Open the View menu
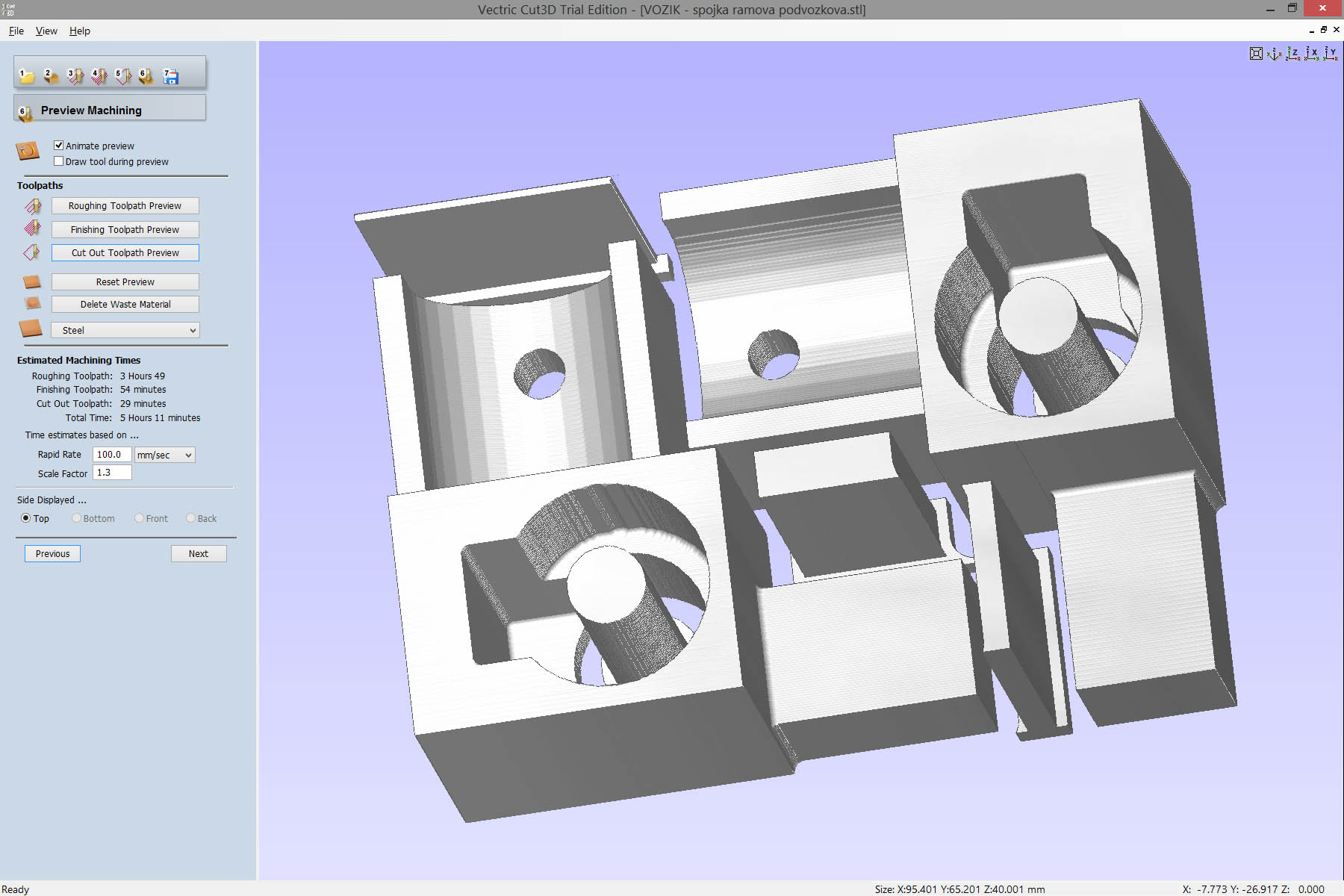Screen dimensions: 1344x896 (46, 31)
